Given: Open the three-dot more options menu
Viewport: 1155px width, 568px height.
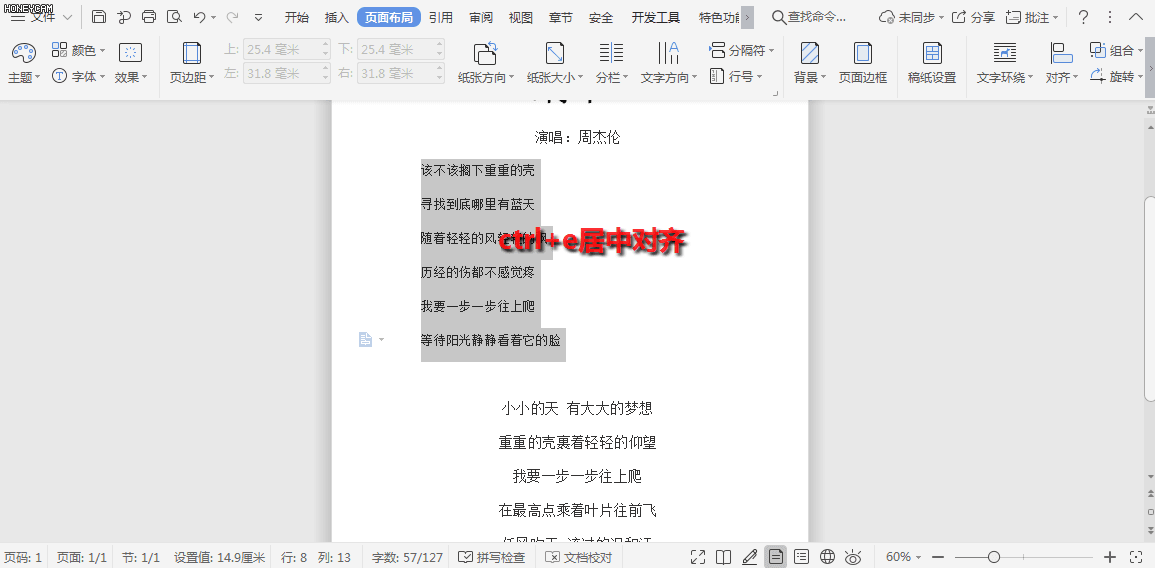Looking at the screenshot, I should (x=1109, y=17).
